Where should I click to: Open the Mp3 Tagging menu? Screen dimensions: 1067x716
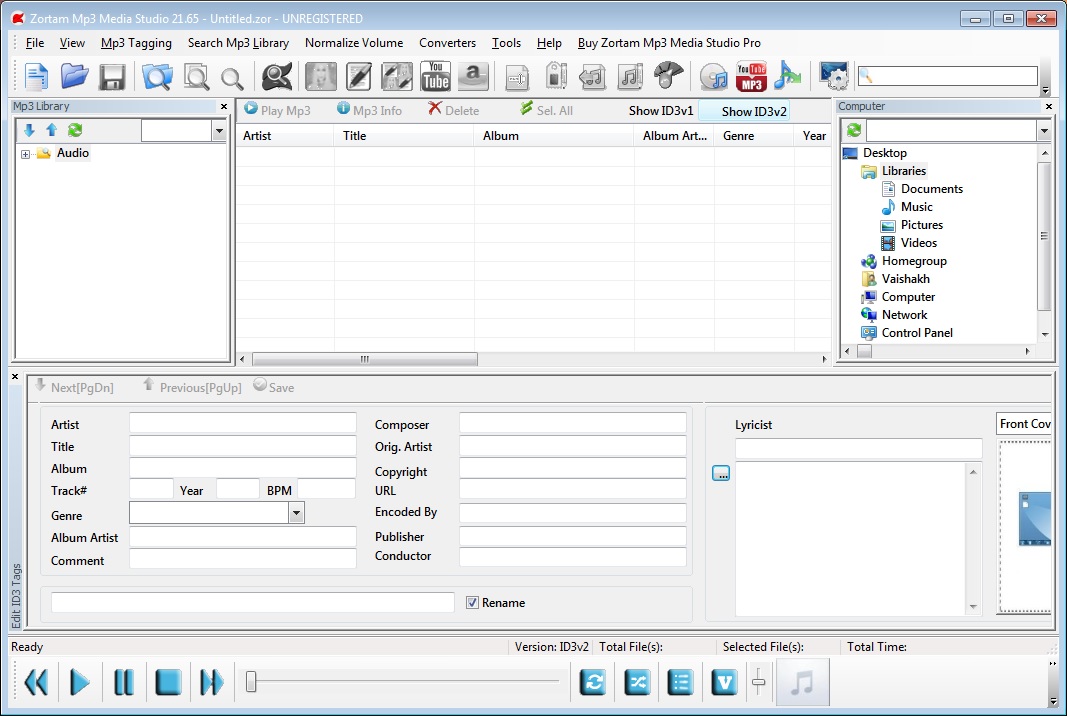[136, 43]
